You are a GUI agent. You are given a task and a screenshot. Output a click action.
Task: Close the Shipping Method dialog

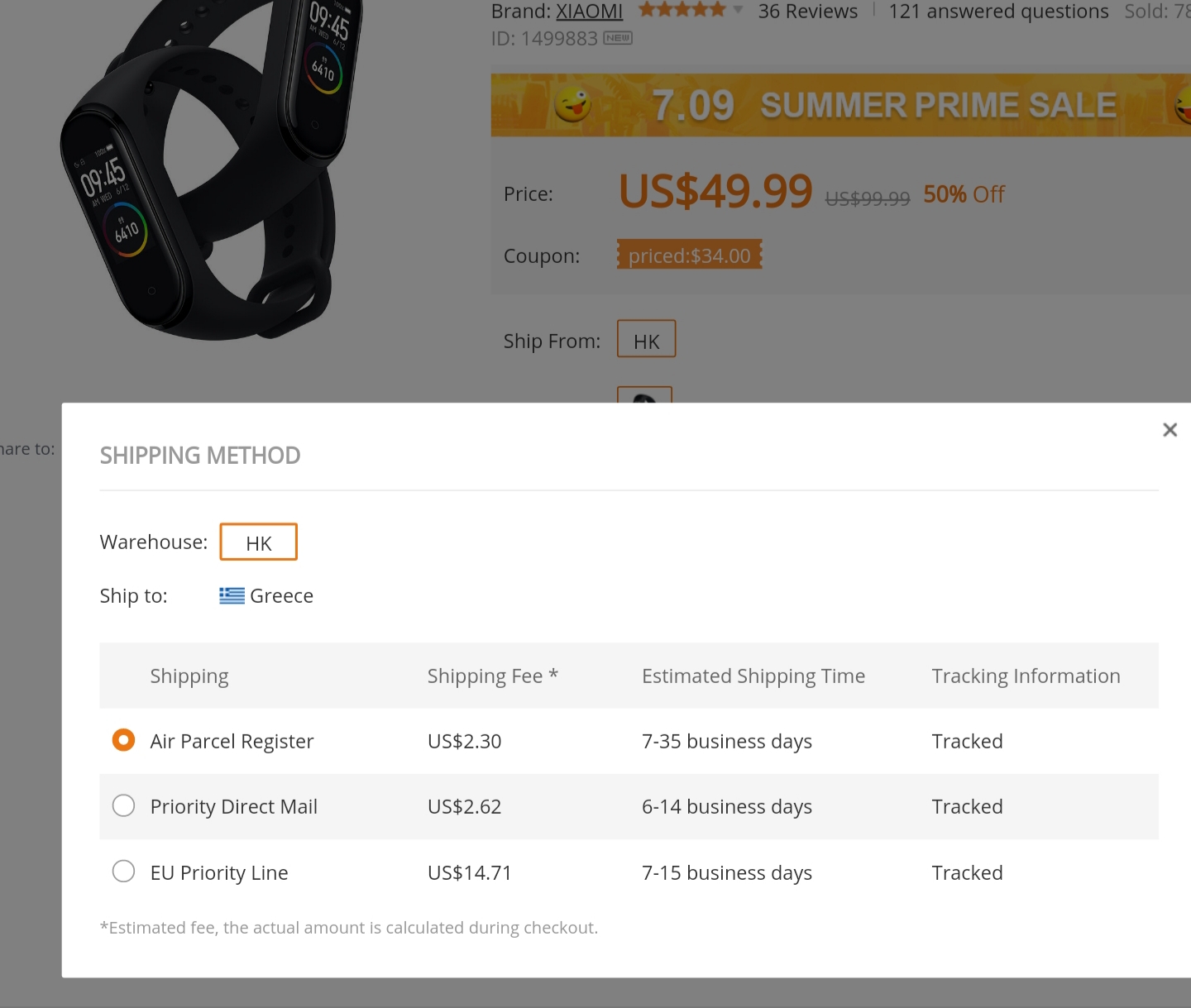1169,430
